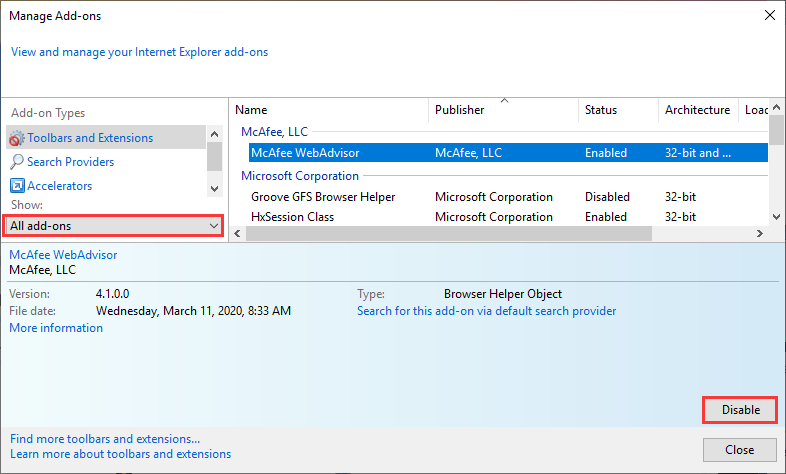Click the file date Wednesday, March 11, 2020

point(193,311)
